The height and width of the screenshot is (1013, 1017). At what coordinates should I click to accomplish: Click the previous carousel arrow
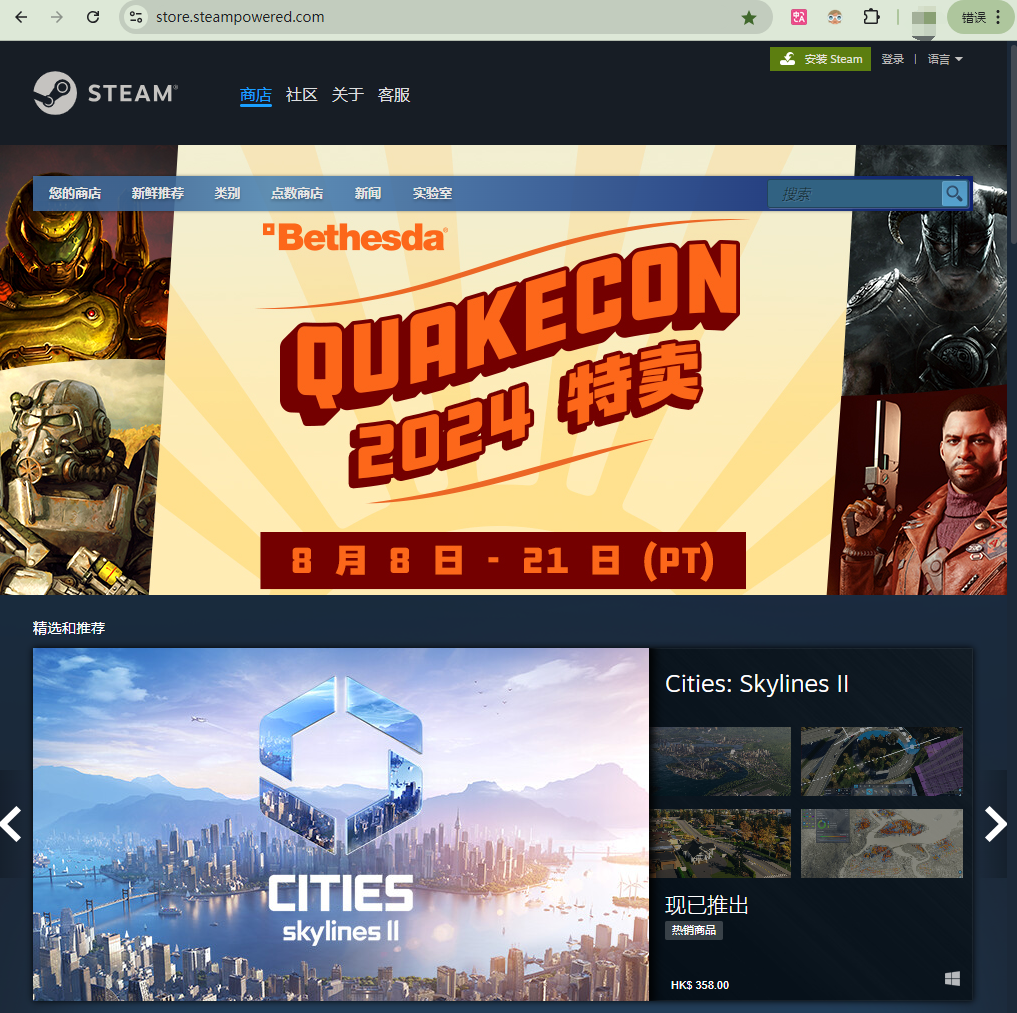[x=12, y=824]
